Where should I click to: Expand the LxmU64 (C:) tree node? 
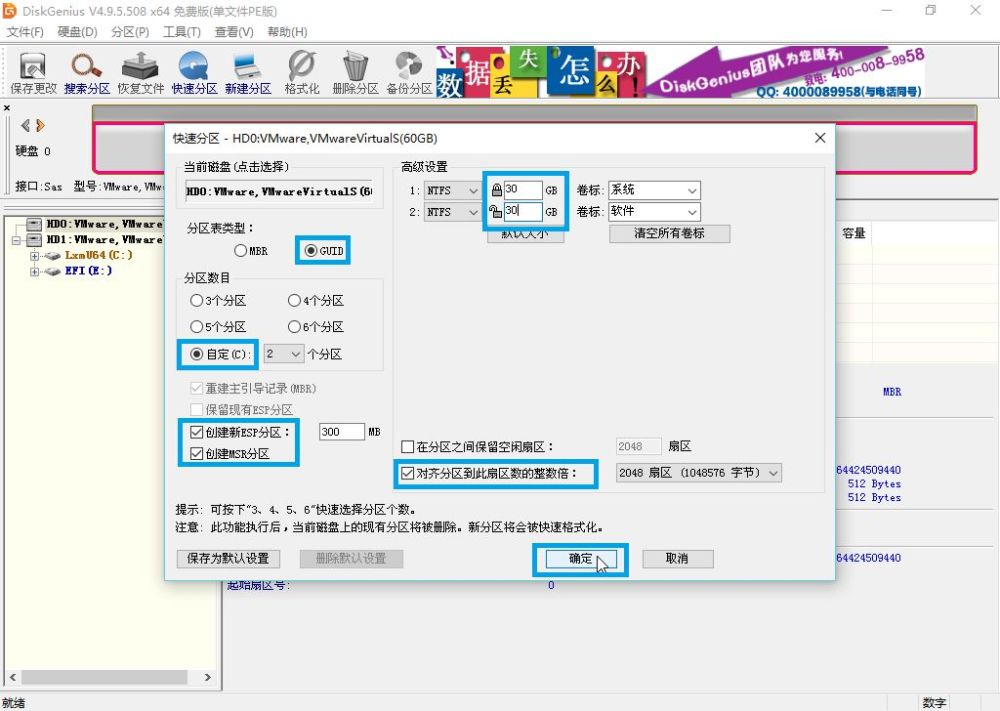tap(34, 256)
